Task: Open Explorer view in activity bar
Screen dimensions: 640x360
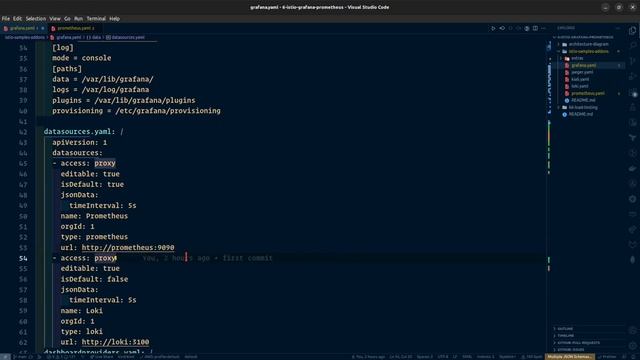Action: coord(633,31)
